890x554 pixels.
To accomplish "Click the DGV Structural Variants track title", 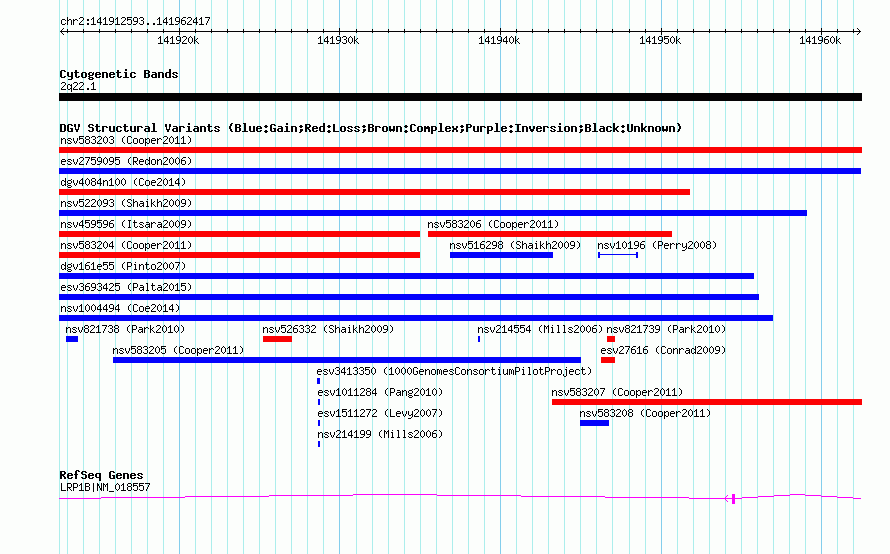I will (371, 128).
